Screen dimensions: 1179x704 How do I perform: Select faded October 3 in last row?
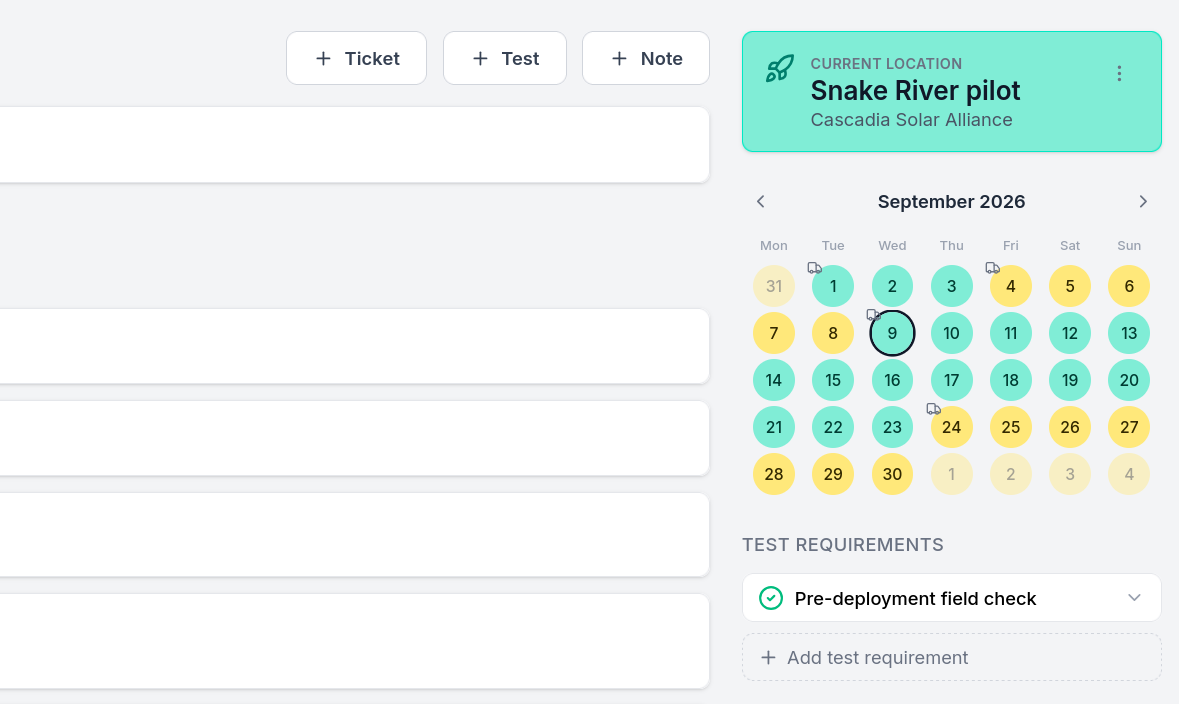(1070, 474)
